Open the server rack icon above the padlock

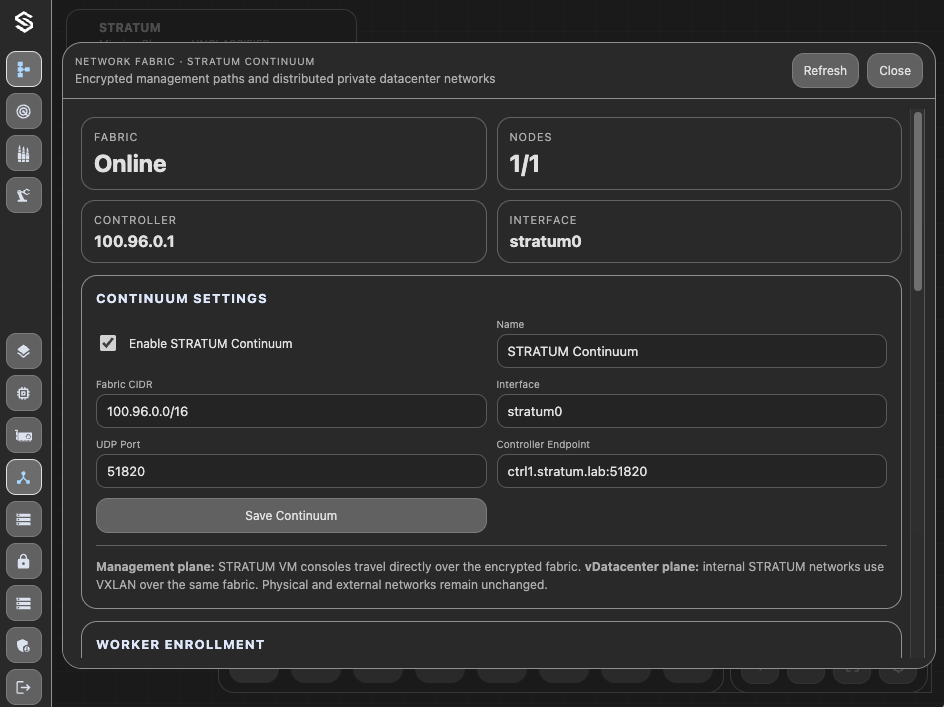[x=23, y=519]
